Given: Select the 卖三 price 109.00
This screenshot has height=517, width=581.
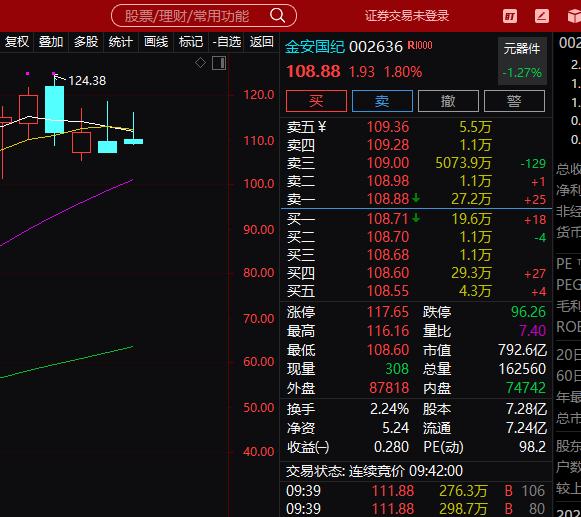Looking at the screenshot, I should point(388,163).
